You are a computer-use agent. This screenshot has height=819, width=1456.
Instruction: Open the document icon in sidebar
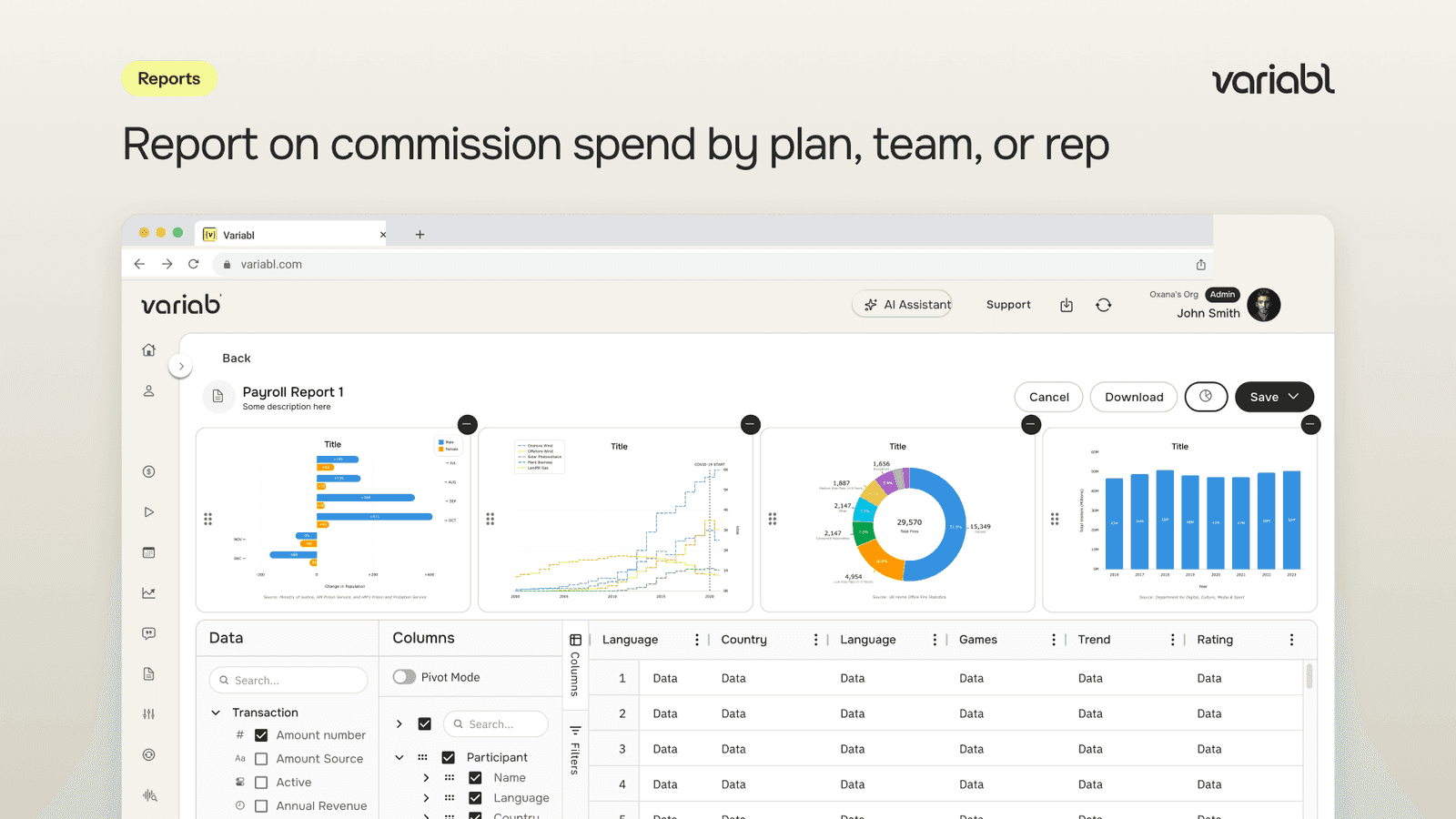149,674
